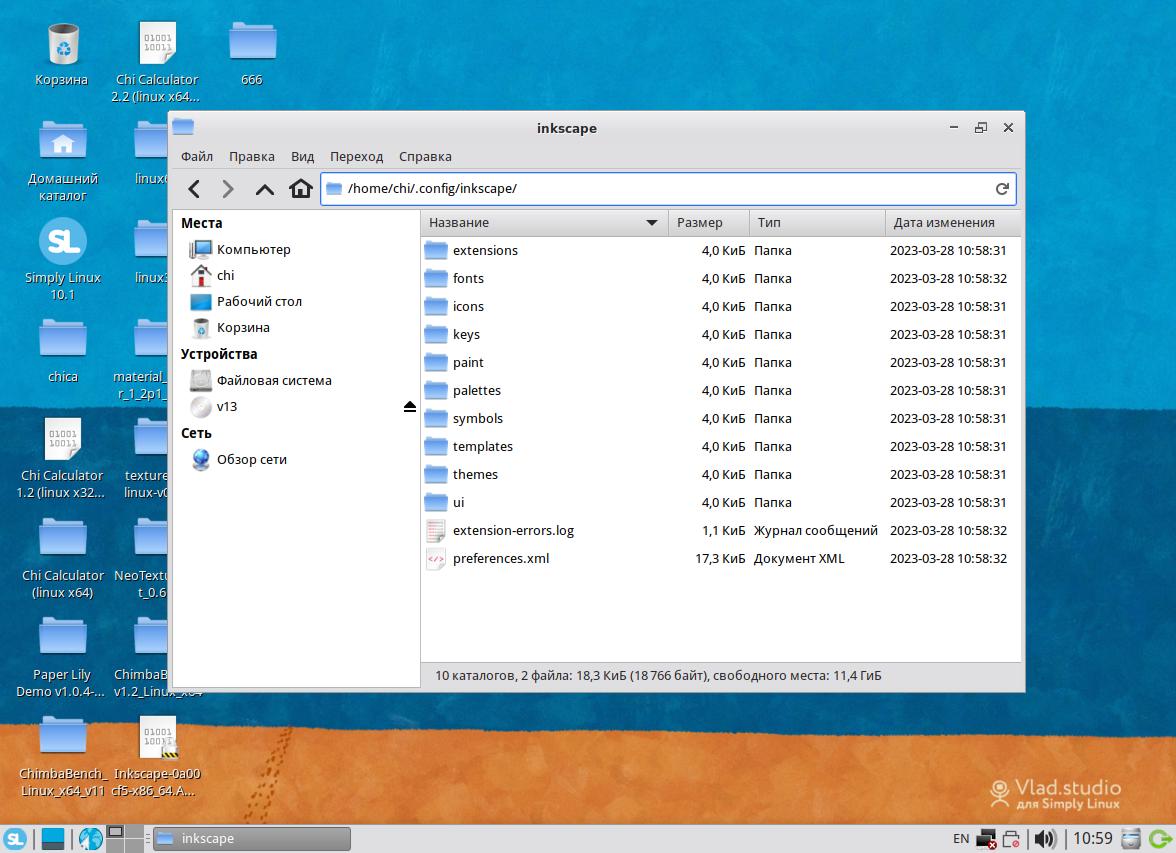The height and width of the screenshot is (853, 1176).
Task: Click the home folder toolbar icon
Action: [x=300, y=189]
